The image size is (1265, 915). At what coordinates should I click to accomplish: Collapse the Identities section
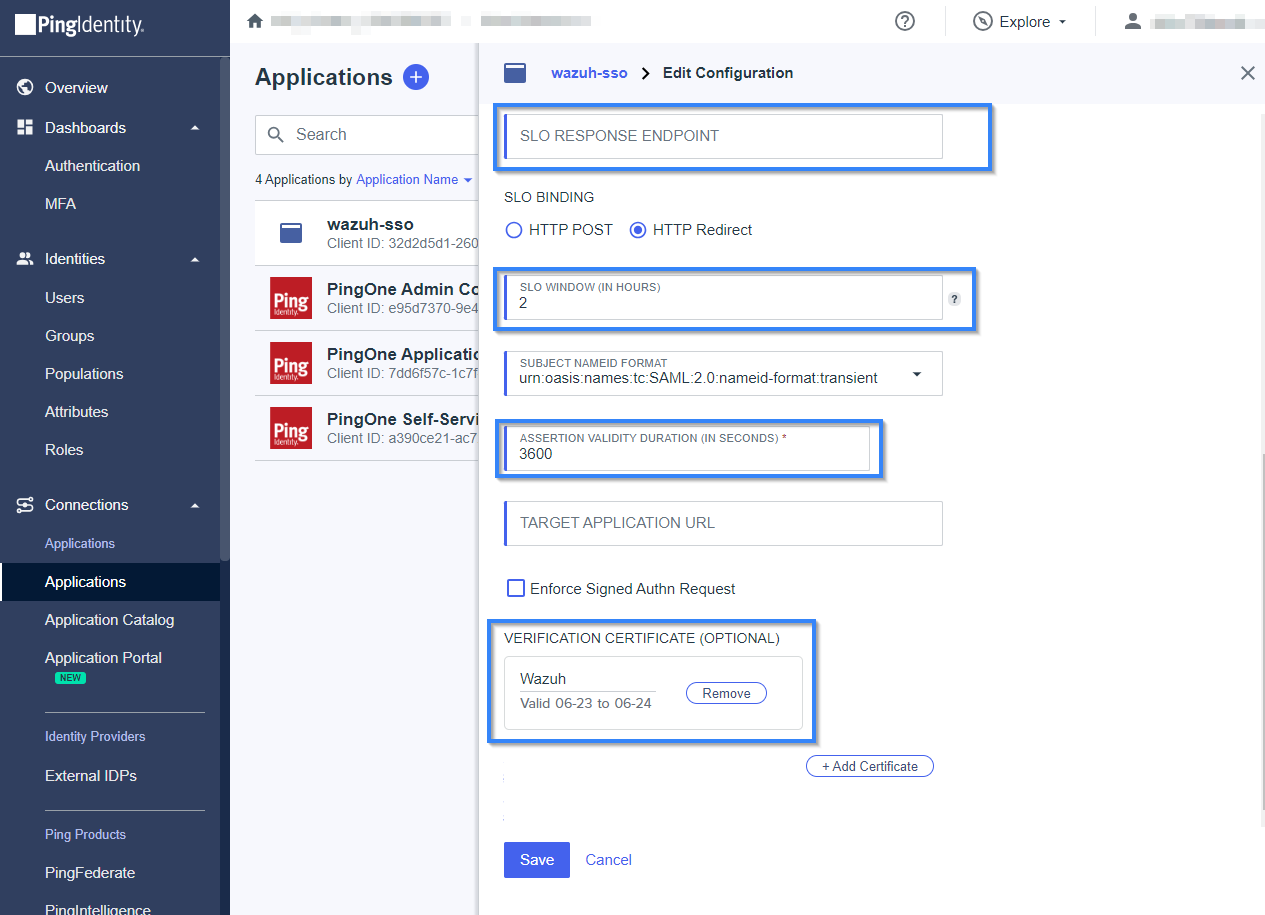(x=195, y=259)
